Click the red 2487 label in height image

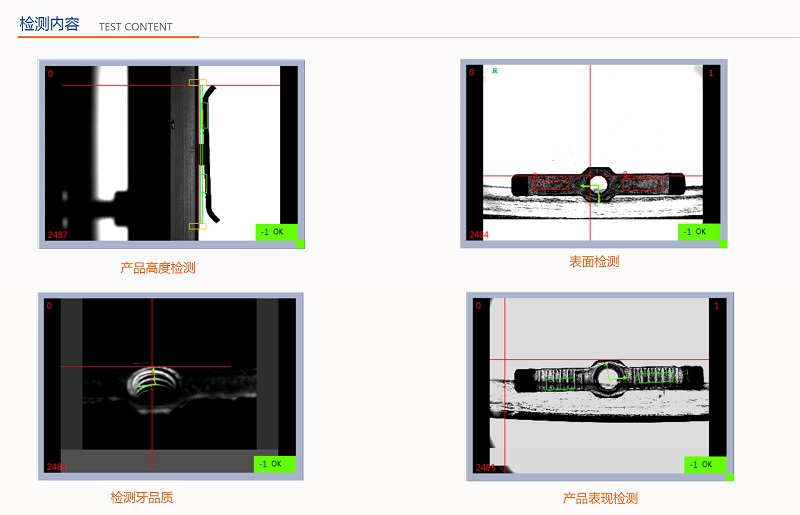[x=57, y=235]
